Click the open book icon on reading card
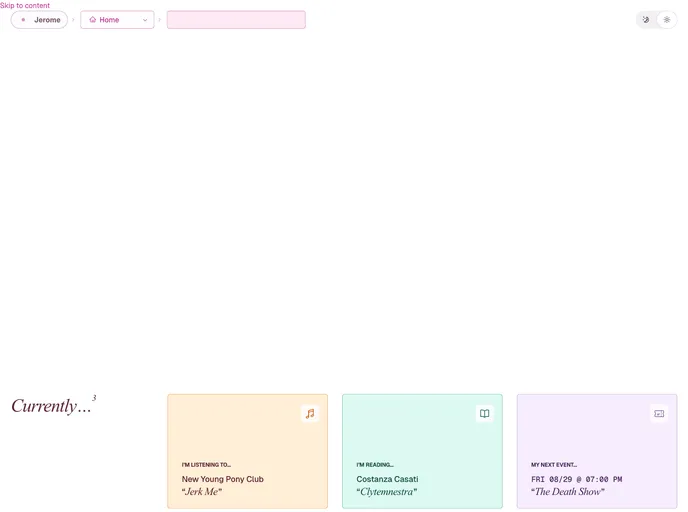 tap(484, 413)
